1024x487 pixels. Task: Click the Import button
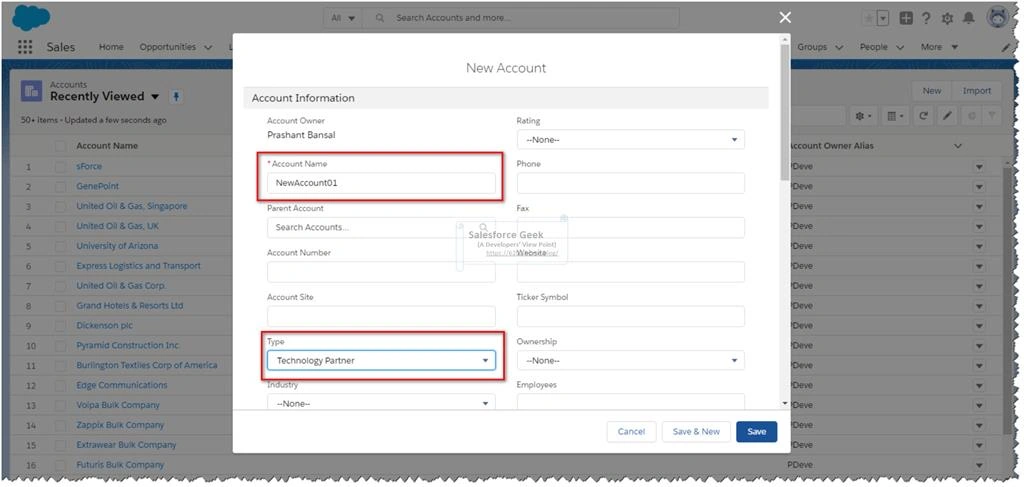(x=977, y=91)
